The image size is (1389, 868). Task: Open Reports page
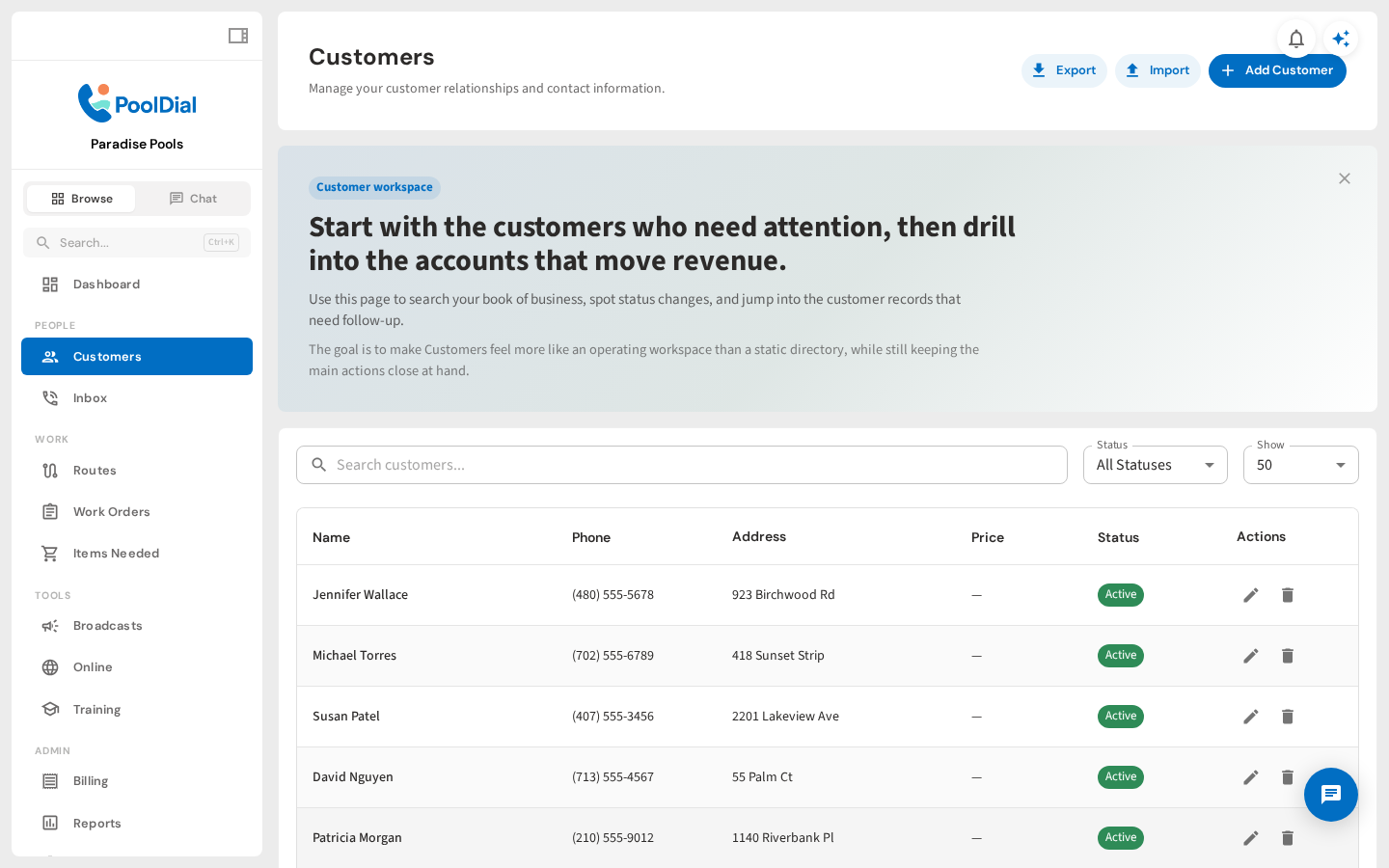(137, 824)
